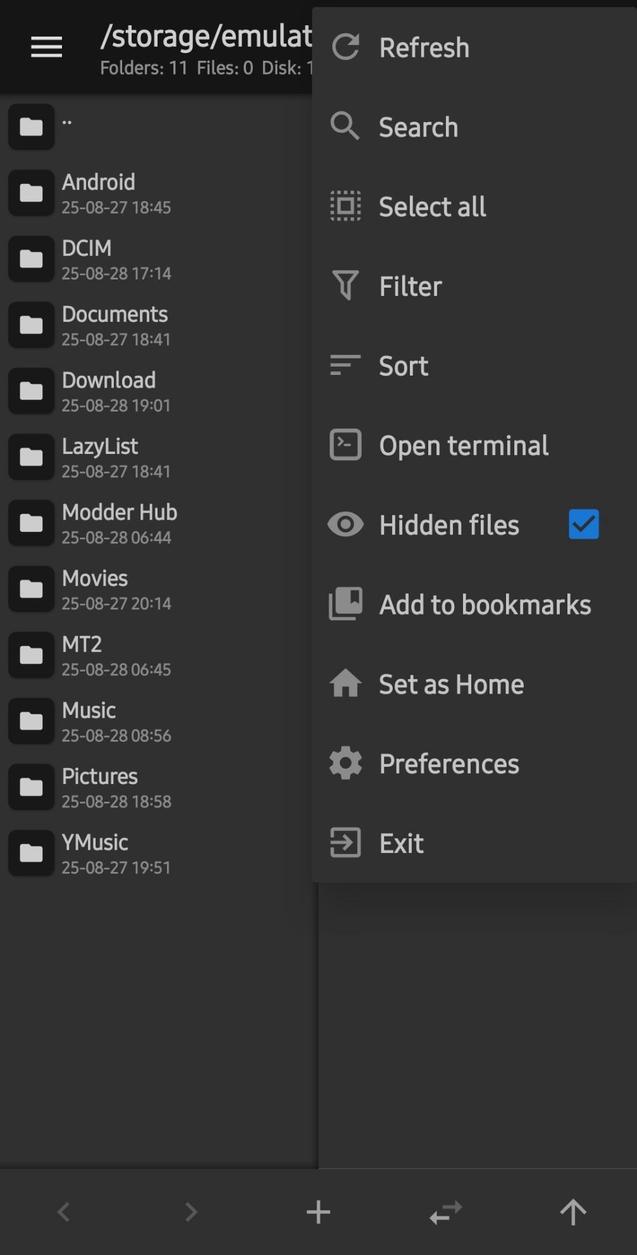Click the Modder Hub folder name
637x1255 pixels.
119,512
